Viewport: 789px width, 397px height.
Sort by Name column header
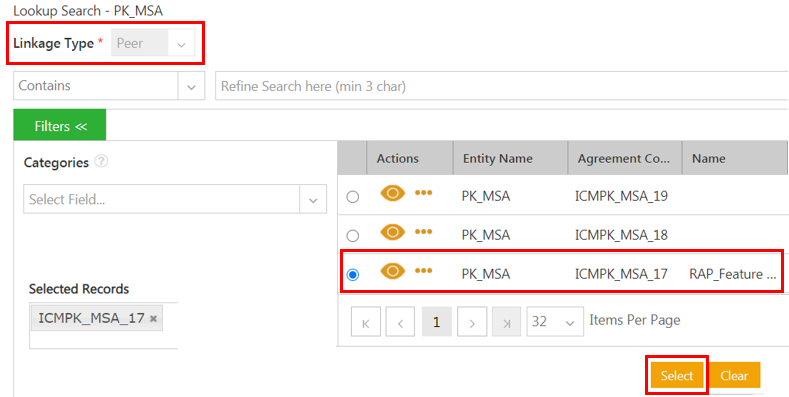point(735,158)
